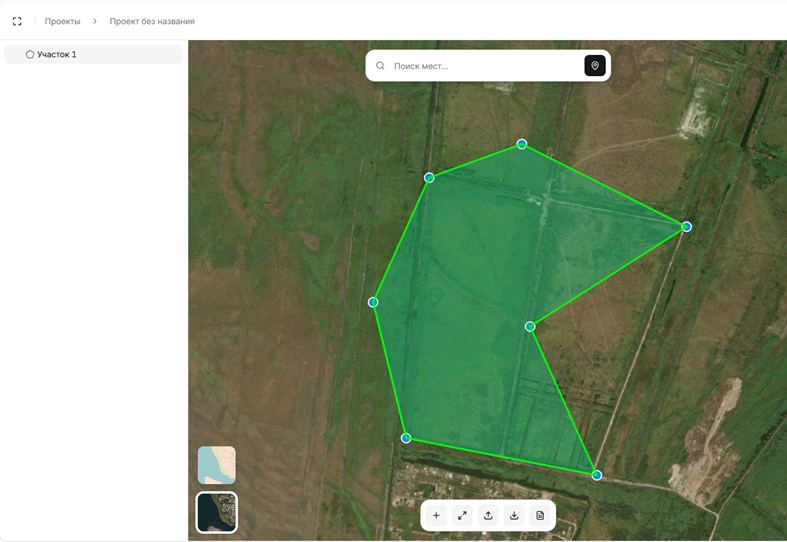Click the Проект без названия breadcrumb

pyautogui.click(x=152, y=21)
